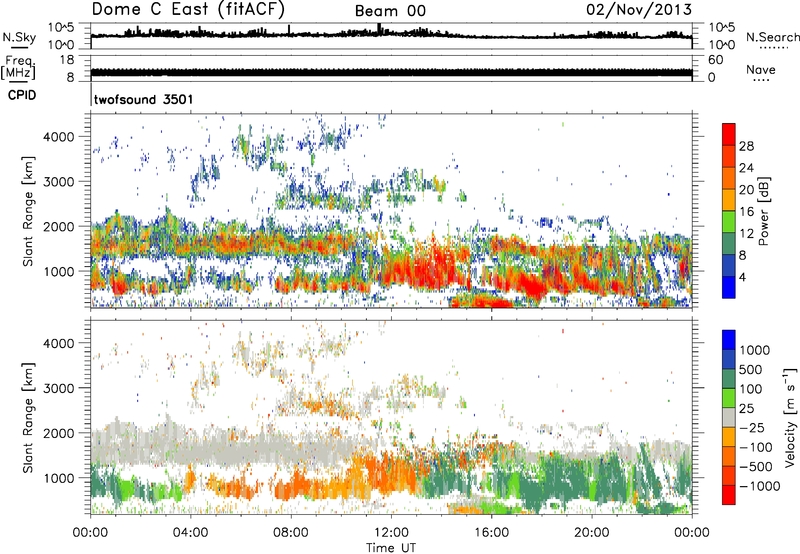Click the sky noise trace panel
The height and width of the screenshot is (554, 800).
pos(391,36)
